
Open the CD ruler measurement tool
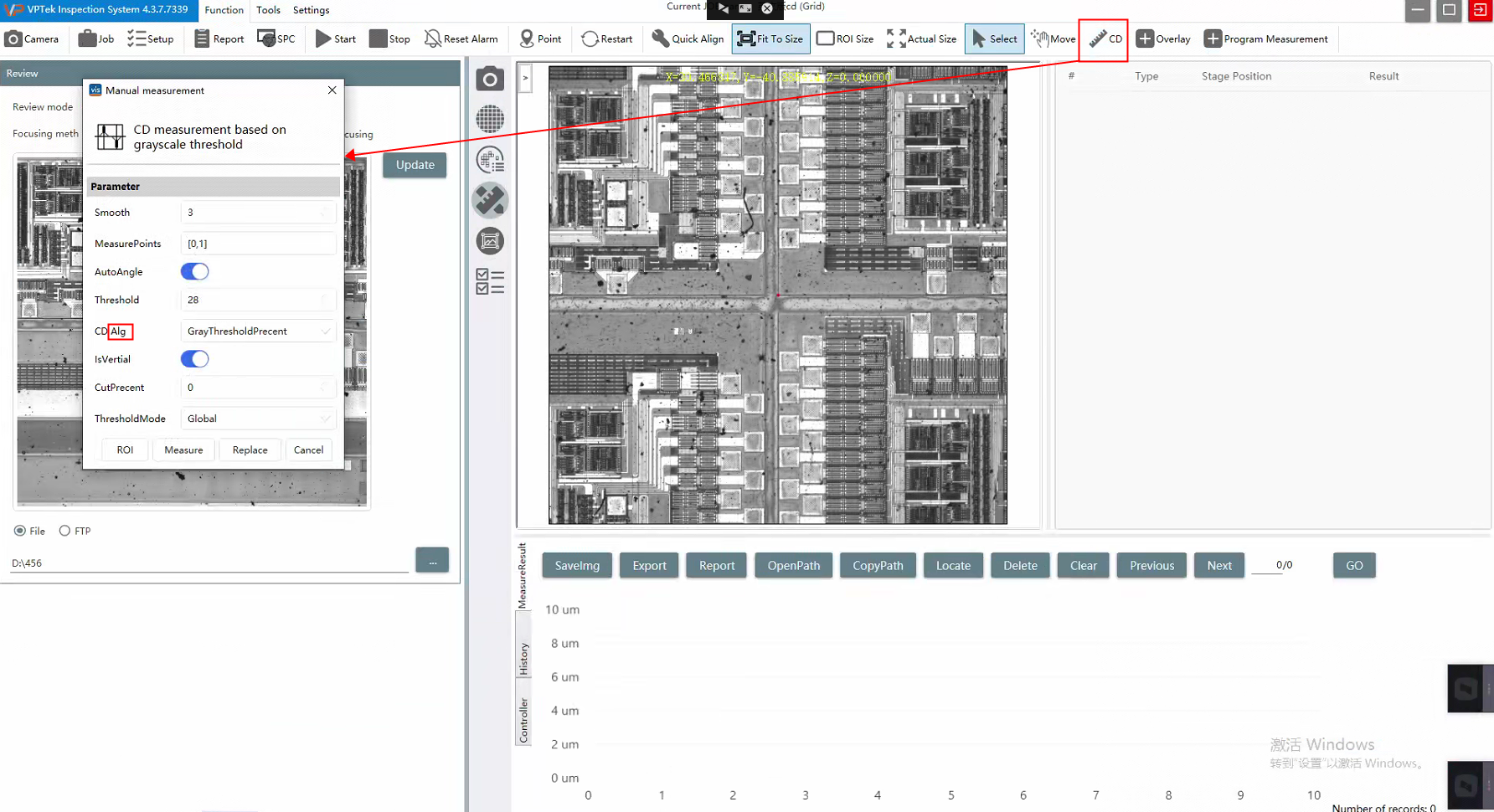click(x=1105, y=39)
